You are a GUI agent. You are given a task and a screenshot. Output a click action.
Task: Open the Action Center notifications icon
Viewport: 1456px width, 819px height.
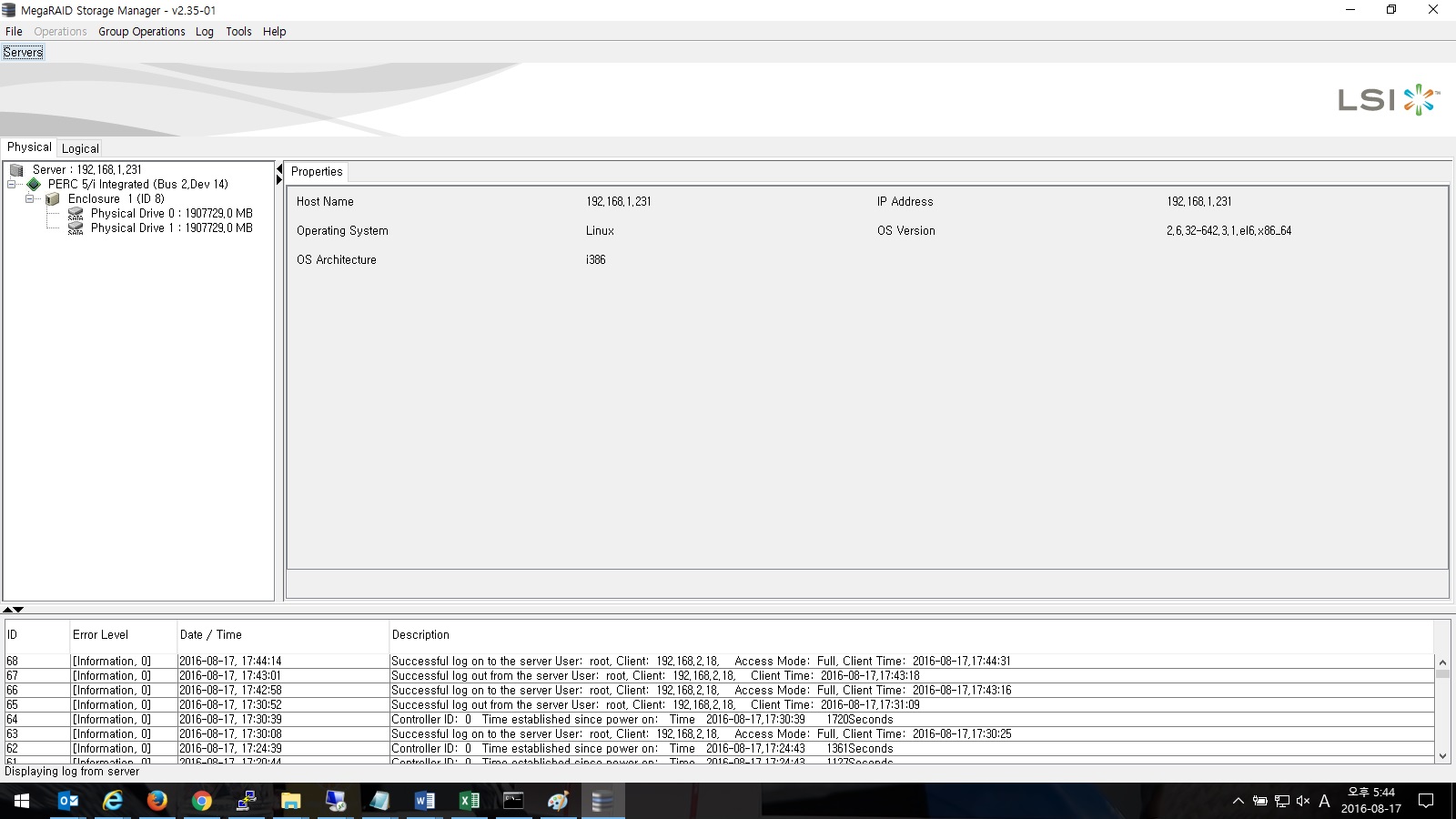(x=1426, y=801)
